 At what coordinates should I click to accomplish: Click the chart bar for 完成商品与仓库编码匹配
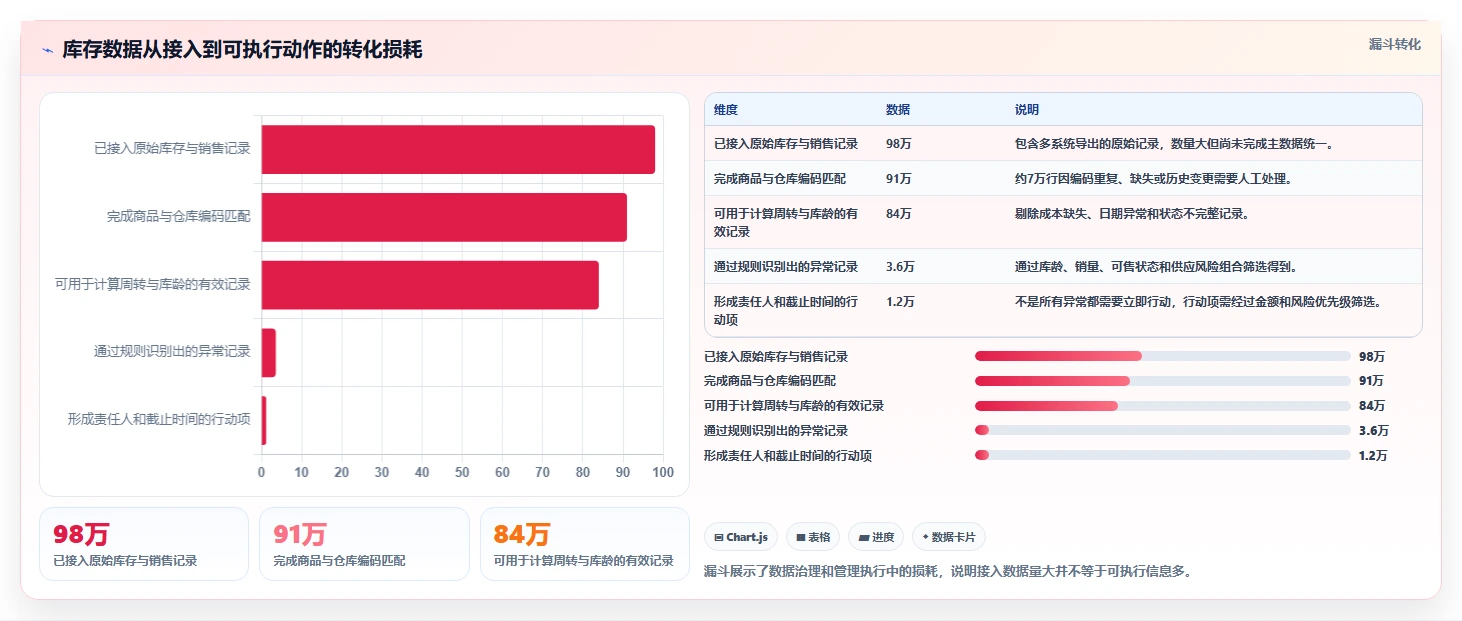444,217
